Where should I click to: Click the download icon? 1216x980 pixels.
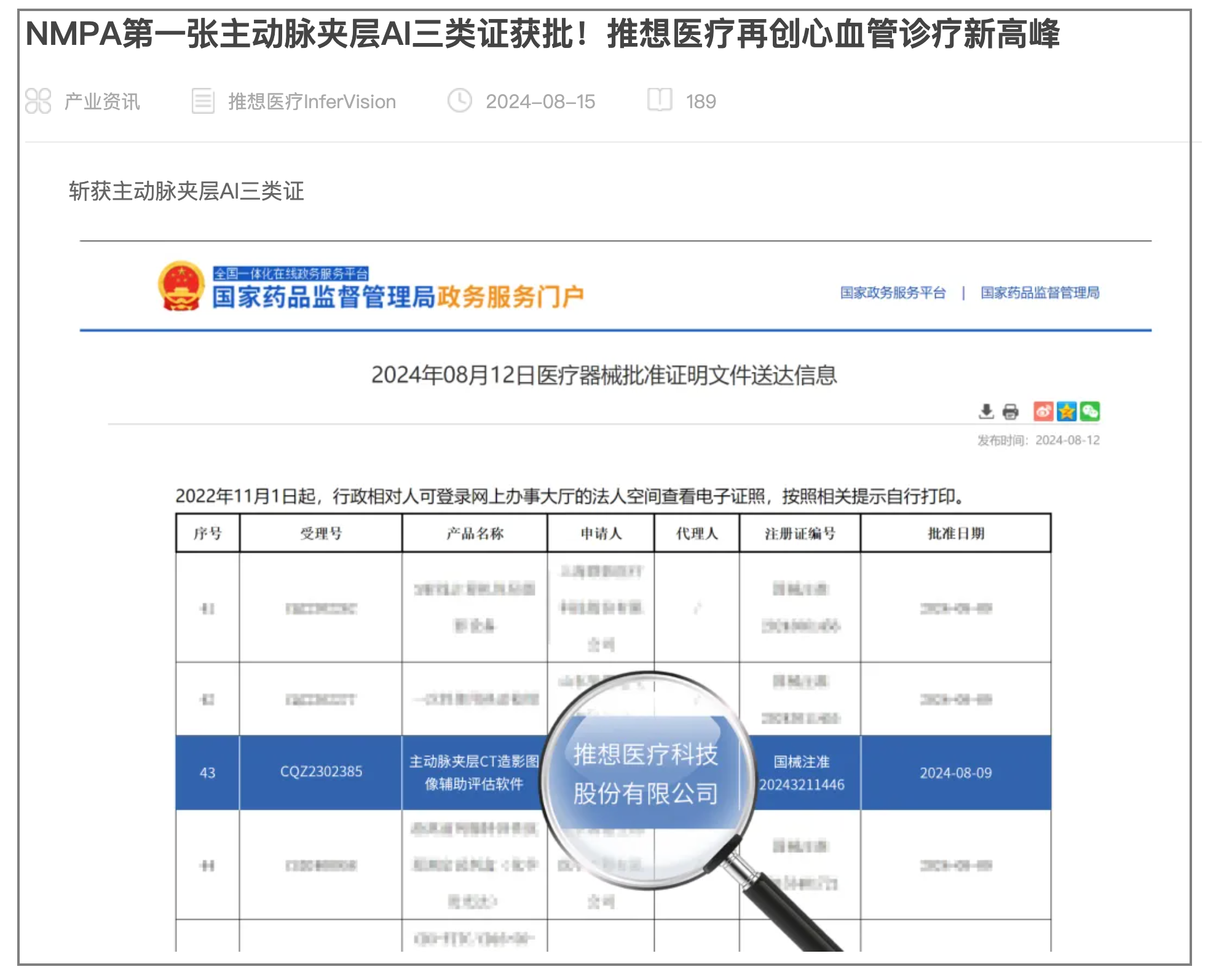[986, 411]
